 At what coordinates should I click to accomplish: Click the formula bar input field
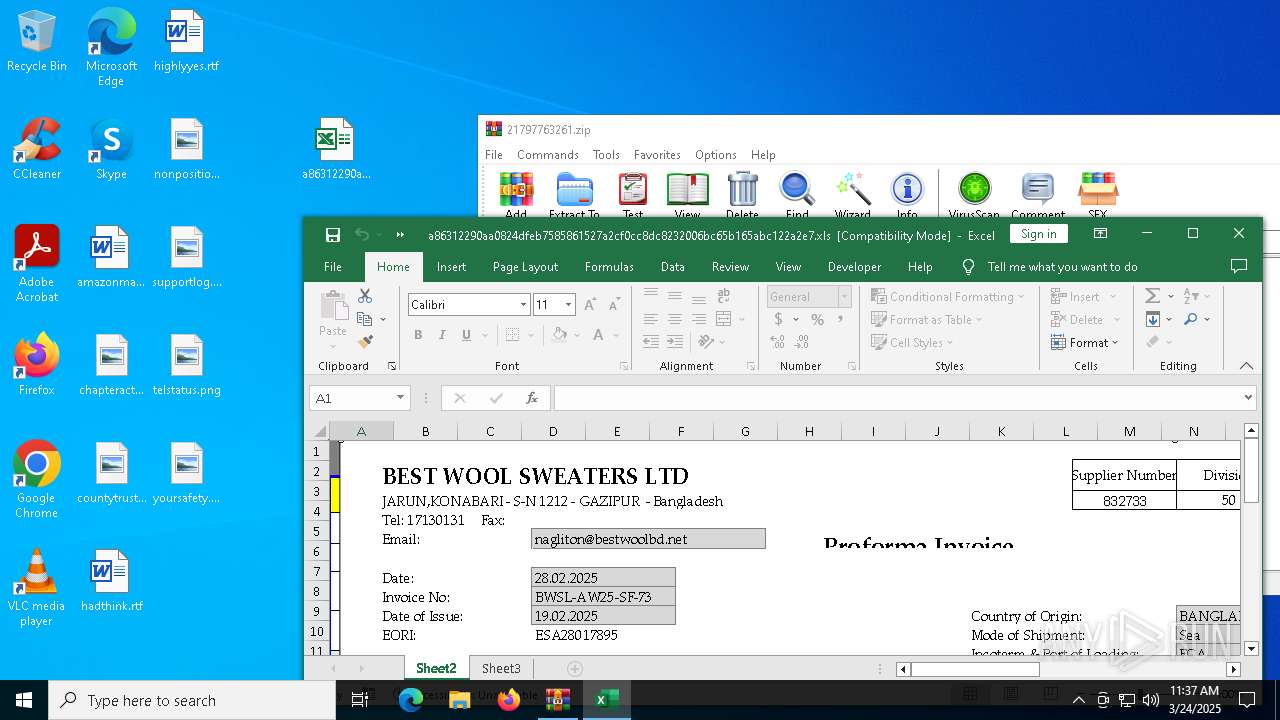pos(896,398)
